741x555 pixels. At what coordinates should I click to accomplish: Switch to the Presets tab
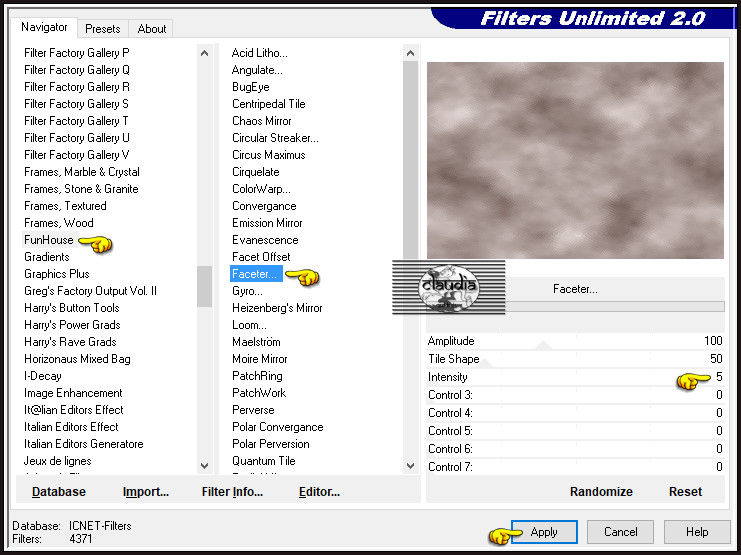pyautogui.click(x=103, y=29)
